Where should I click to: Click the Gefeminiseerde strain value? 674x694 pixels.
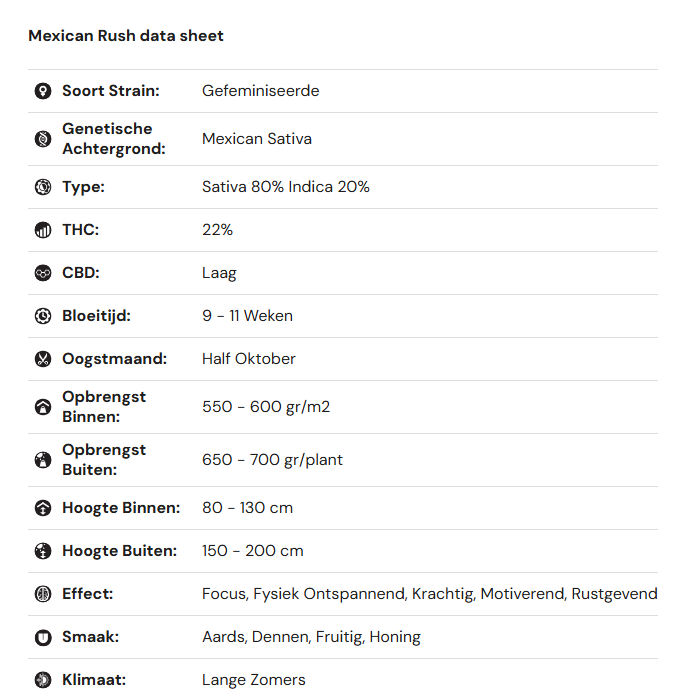(261, 91)
